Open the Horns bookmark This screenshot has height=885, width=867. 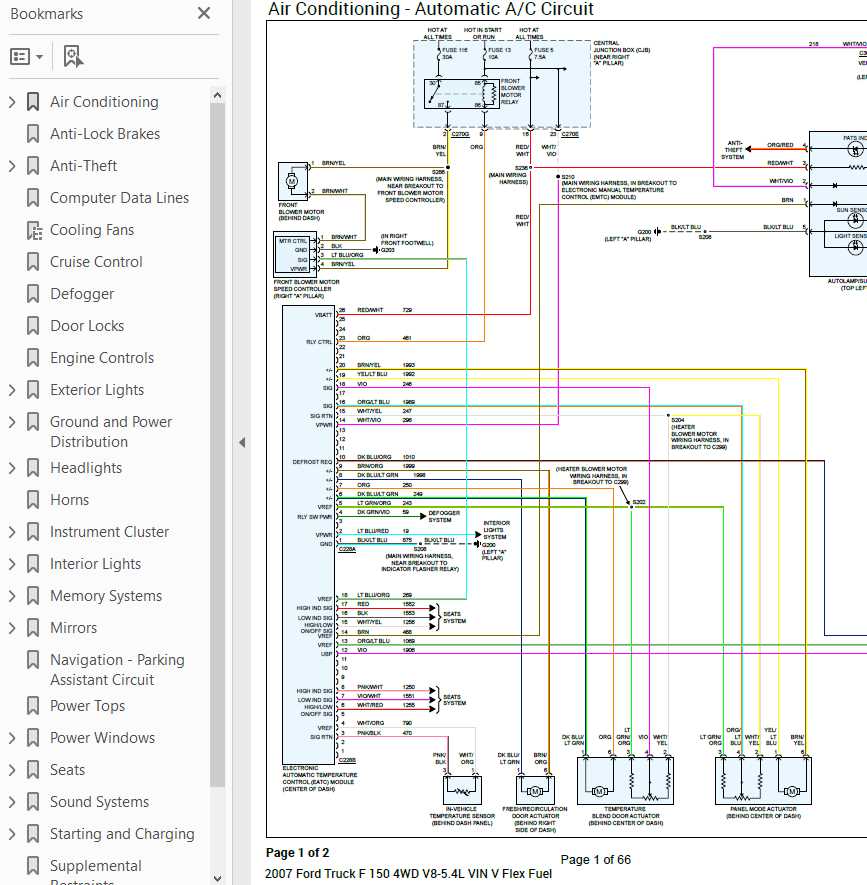pos(69,500)
